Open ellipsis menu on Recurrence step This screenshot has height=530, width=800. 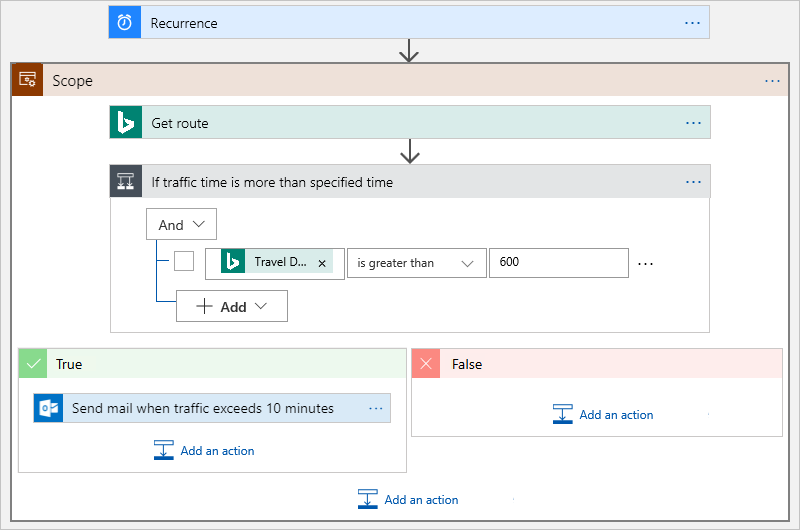click(692, 23)
